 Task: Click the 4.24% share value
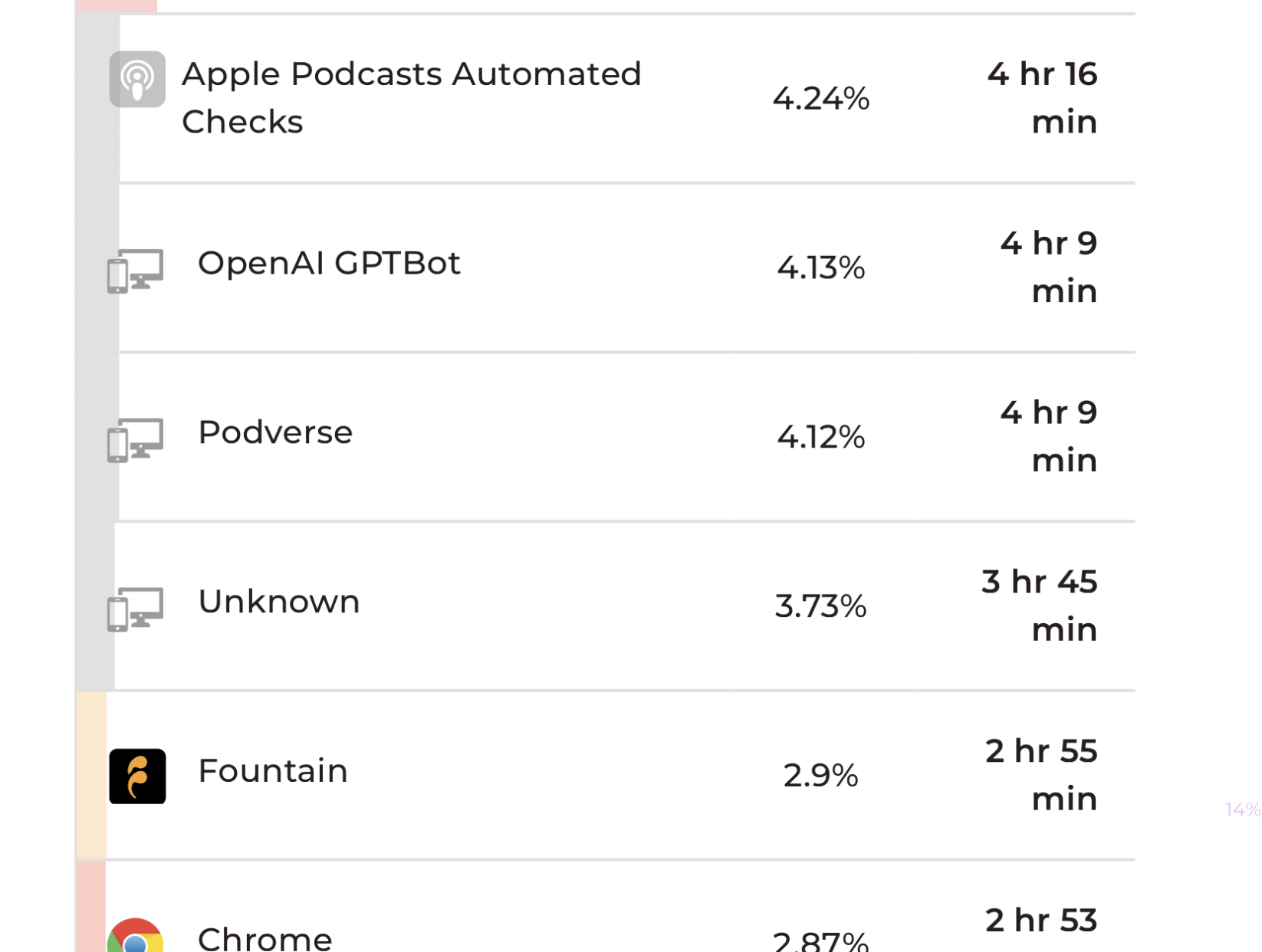(820, 99)
